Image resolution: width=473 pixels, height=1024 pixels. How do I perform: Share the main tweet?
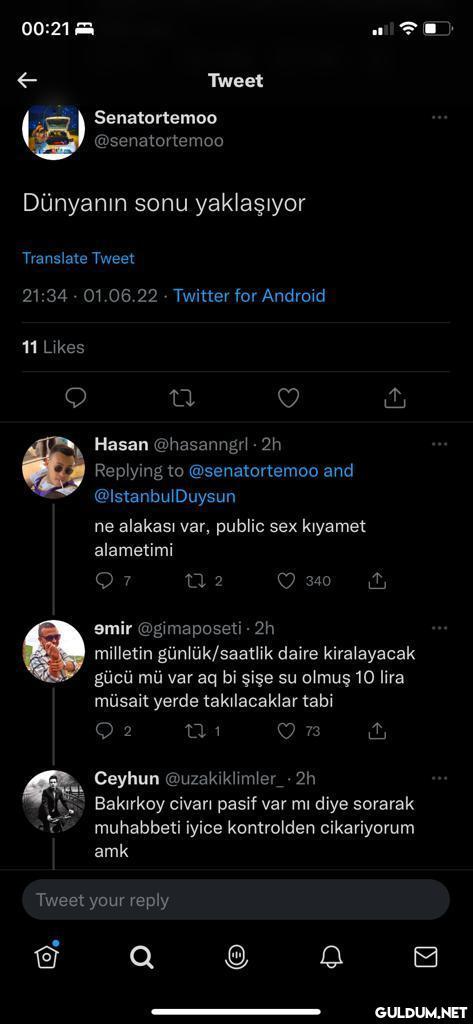point(395,398)
